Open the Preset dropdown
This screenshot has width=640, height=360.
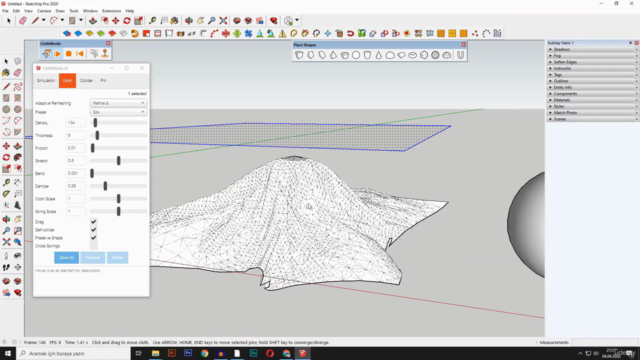point(118,112)
